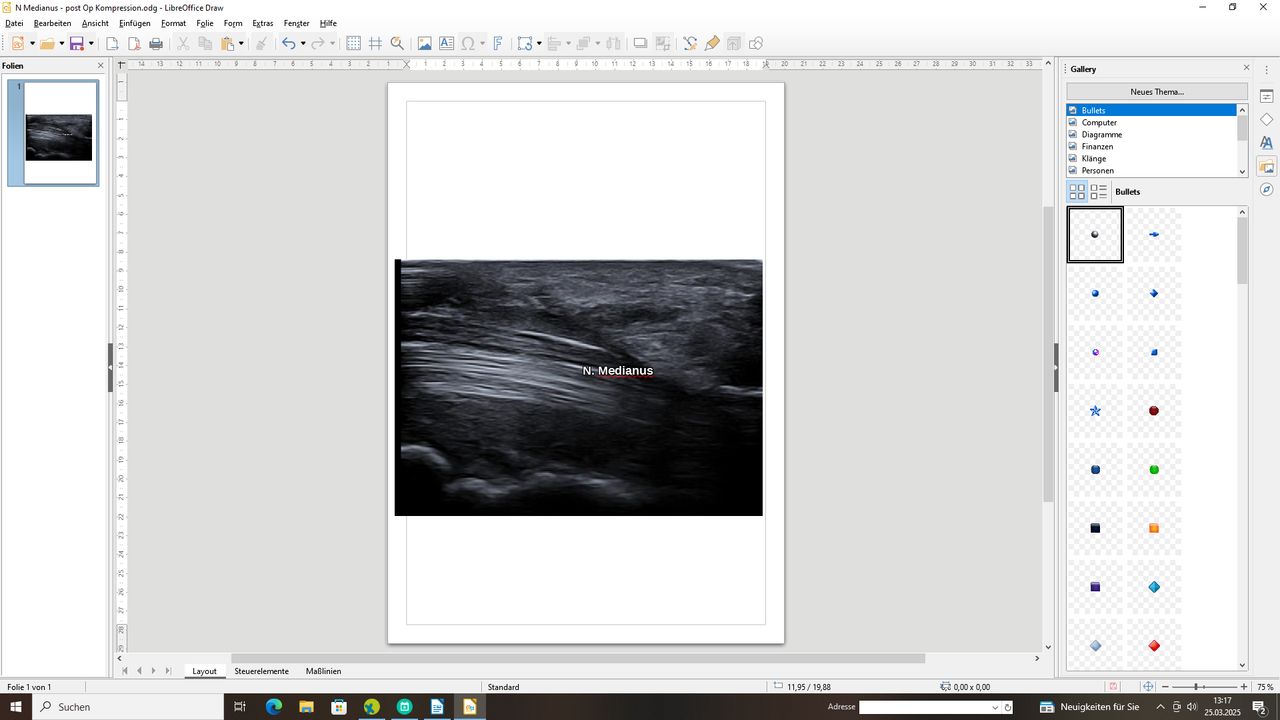Open the Shapes sidebar diamond icon

1266,120
